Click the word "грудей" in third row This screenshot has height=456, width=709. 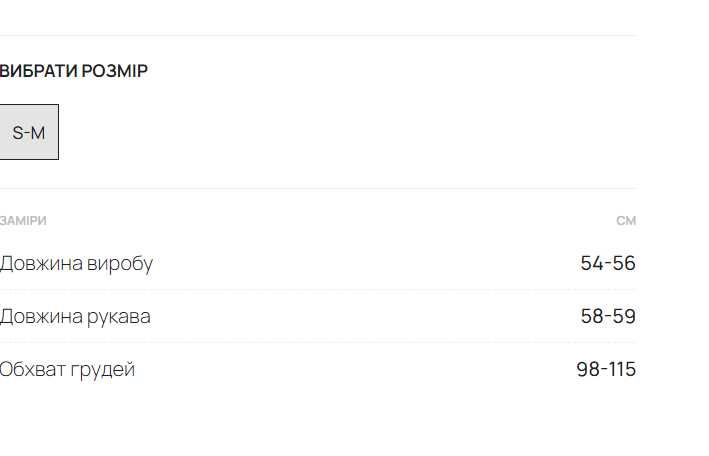[103, 370]
